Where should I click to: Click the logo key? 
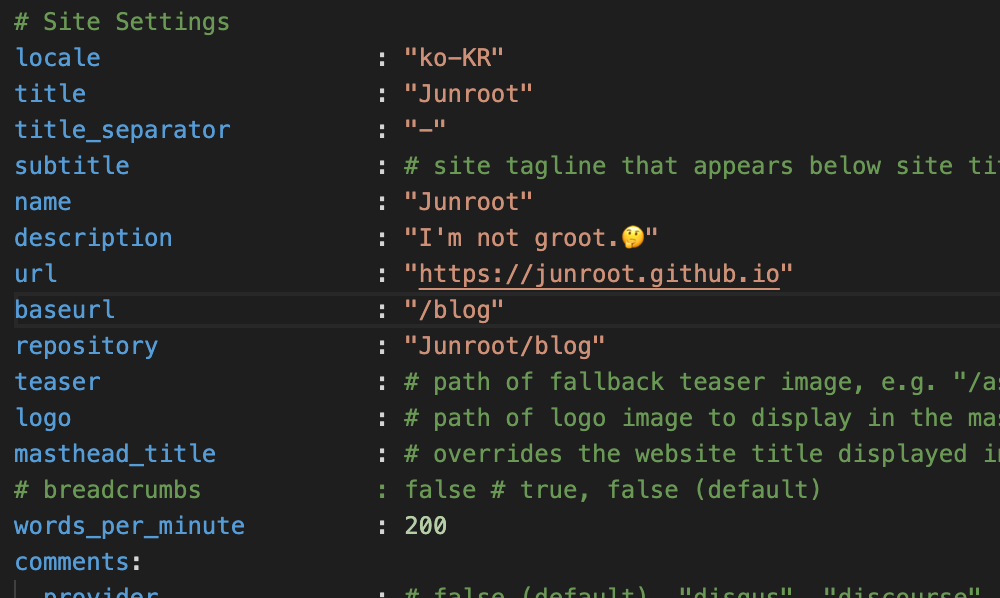[x=43, y=418]
